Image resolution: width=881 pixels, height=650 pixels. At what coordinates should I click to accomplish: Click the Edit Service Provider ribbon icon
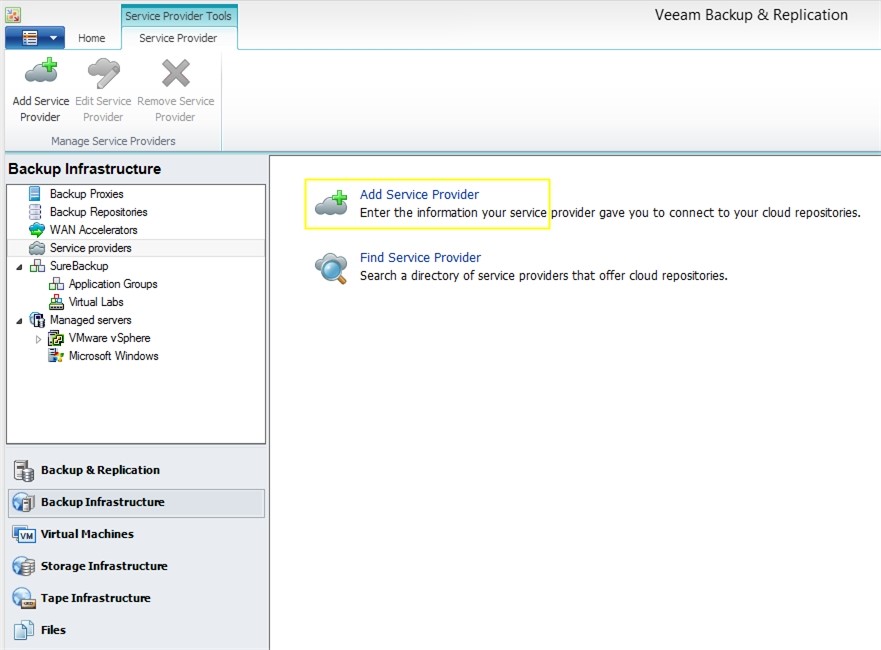[x=103, y=73]
